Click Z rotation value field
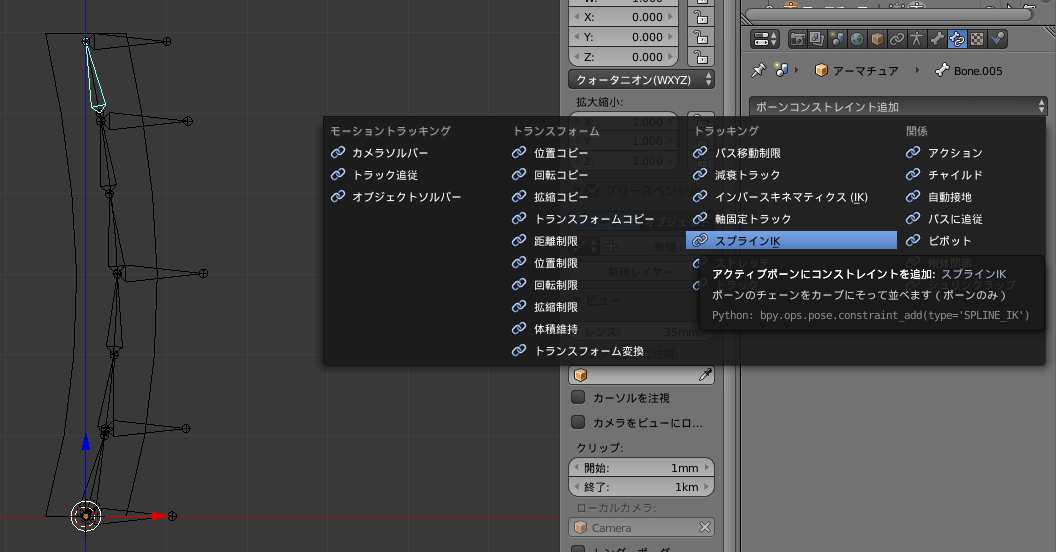This screenshot has width=1056, height=552. [x=623, y=57]
